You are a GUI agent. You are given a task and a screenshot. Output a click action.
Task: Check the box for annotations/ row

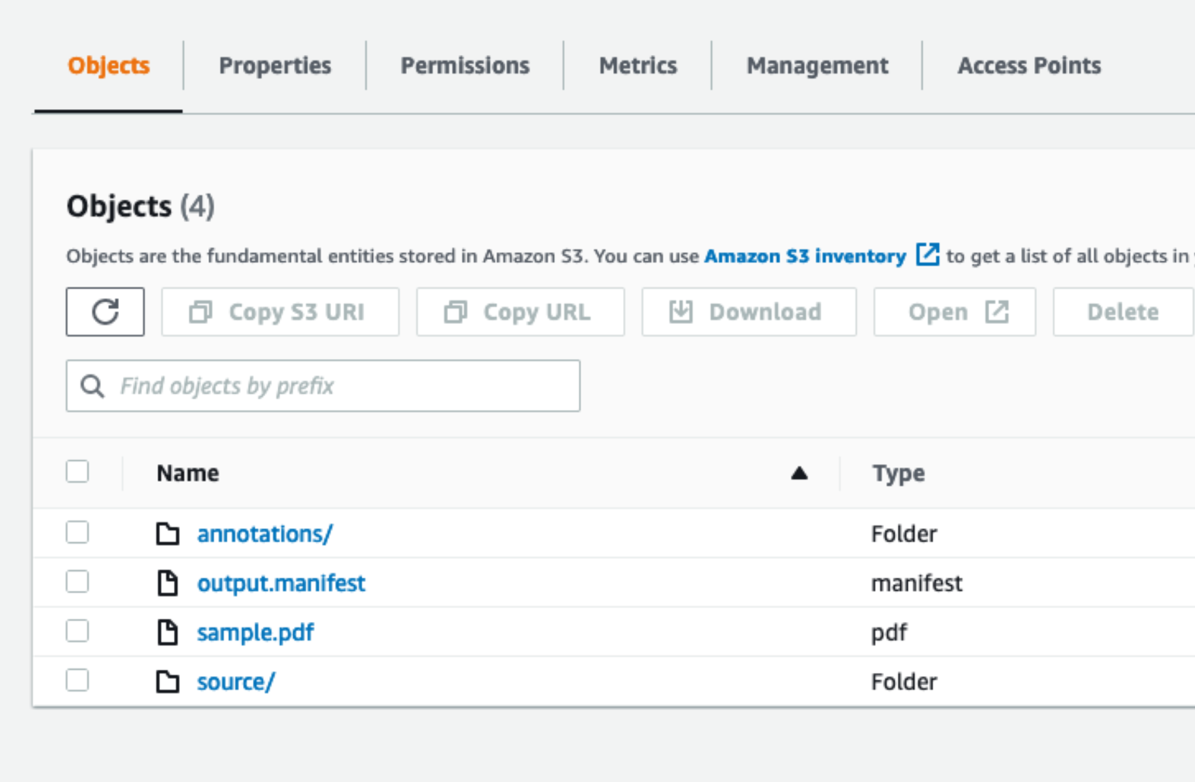coord(77,532)
